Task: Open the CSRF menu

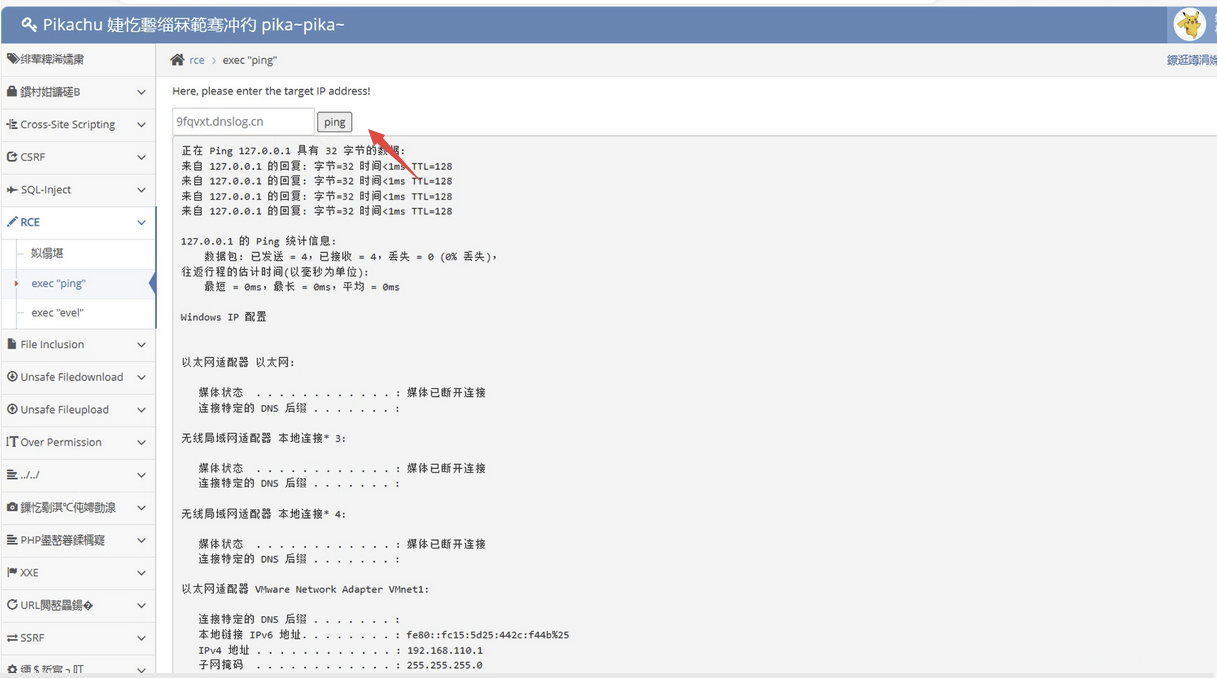Action: (x=78, y=157)
